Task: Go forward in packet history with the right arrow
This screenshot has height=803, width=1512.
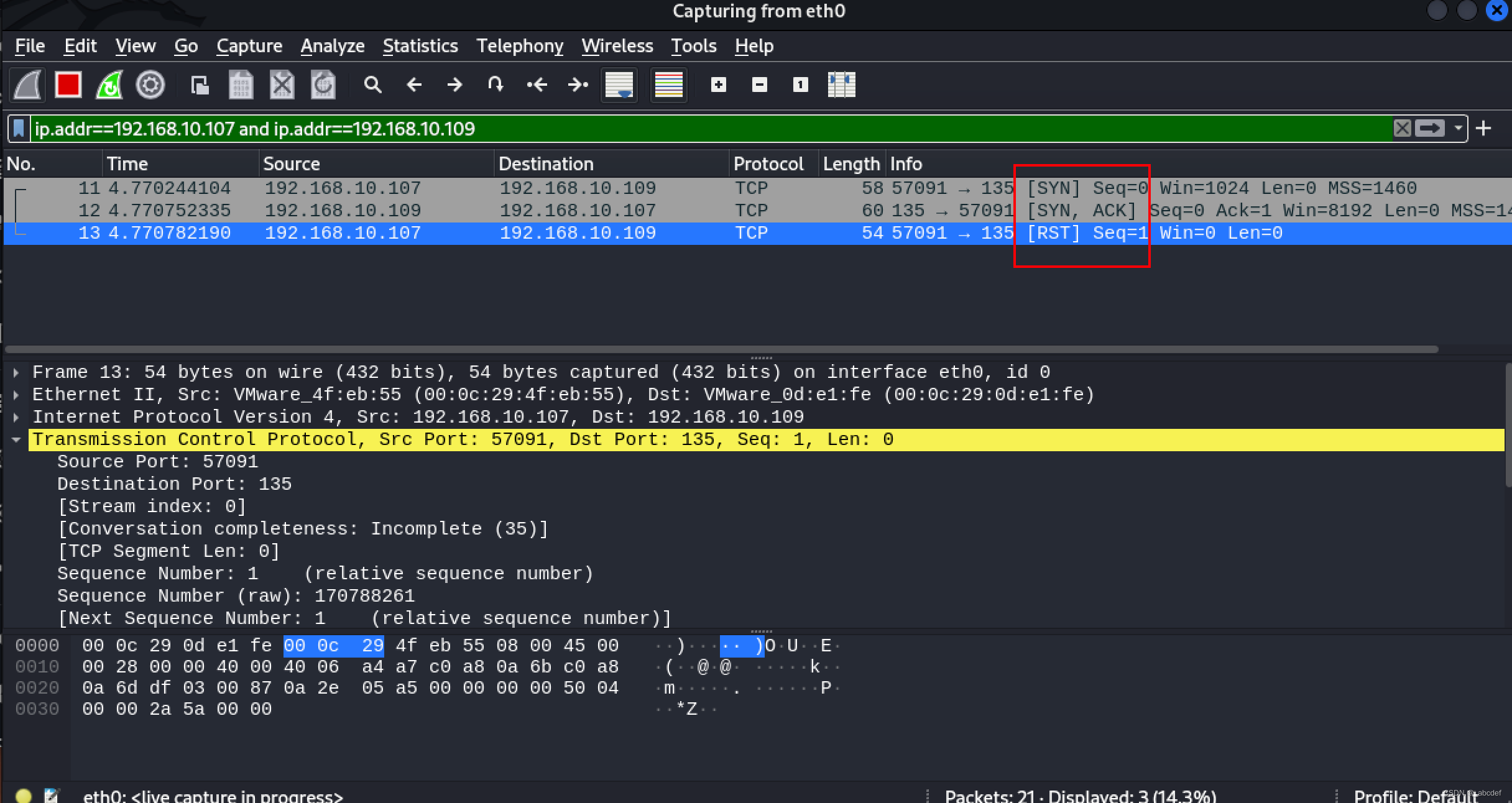Action: pos(454,85)
